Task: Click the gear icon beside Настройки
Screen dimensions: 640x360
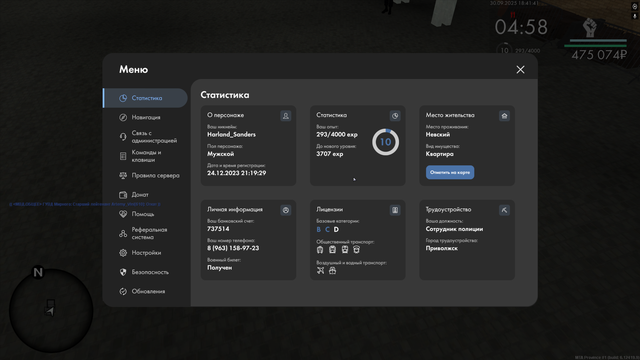Action: (123, 253)
